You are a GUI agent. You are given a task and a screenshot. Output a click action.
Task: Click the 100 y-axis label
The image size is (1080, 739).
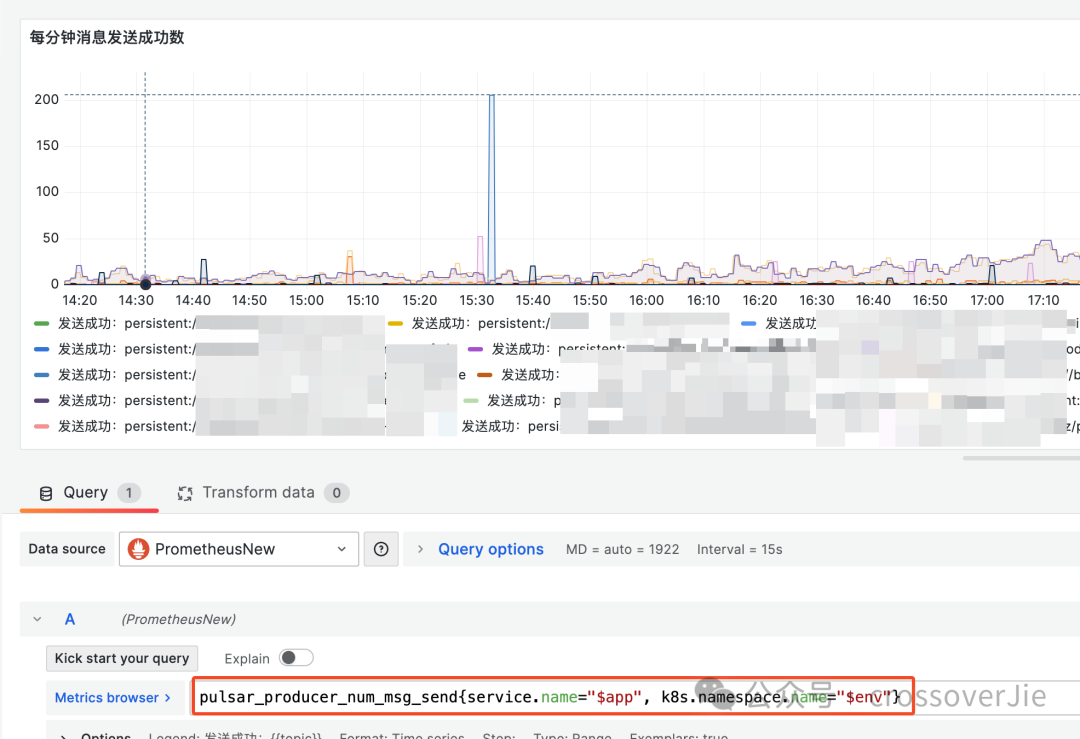47,191
